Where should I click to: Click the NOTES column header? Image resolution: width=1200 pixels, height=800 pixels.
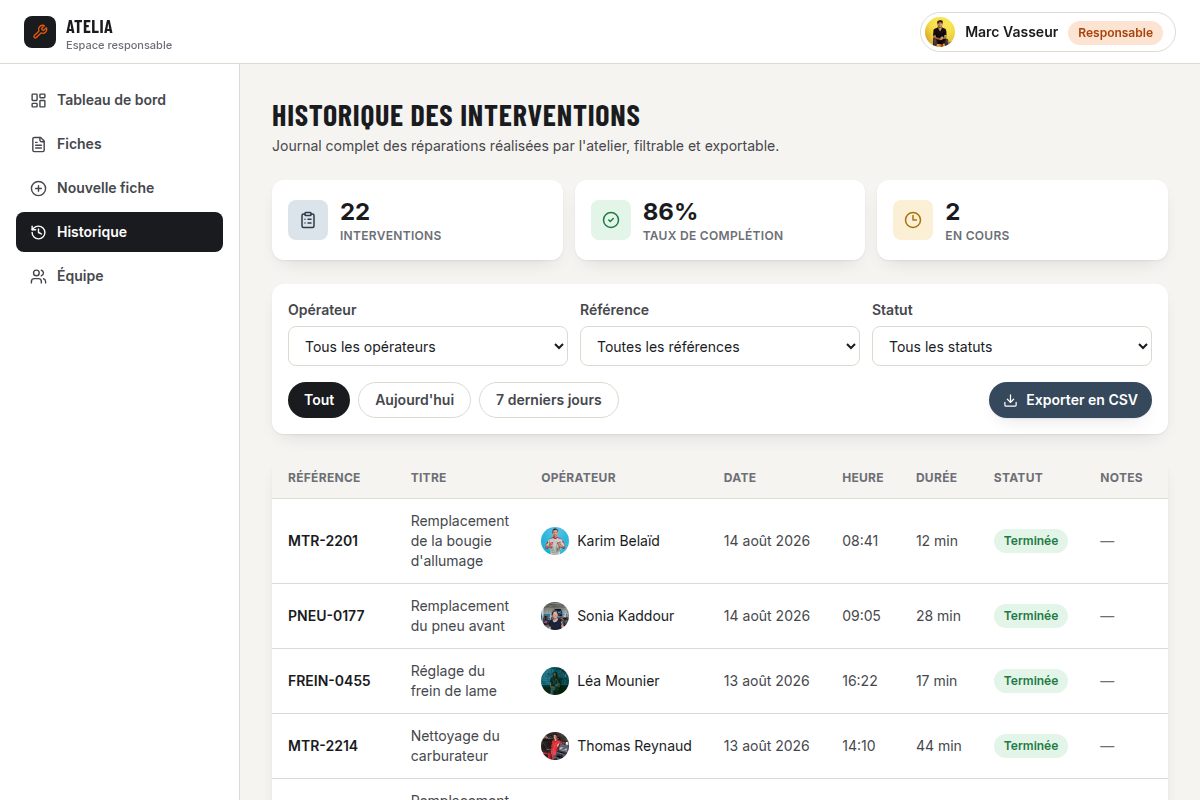[1121, 478]
